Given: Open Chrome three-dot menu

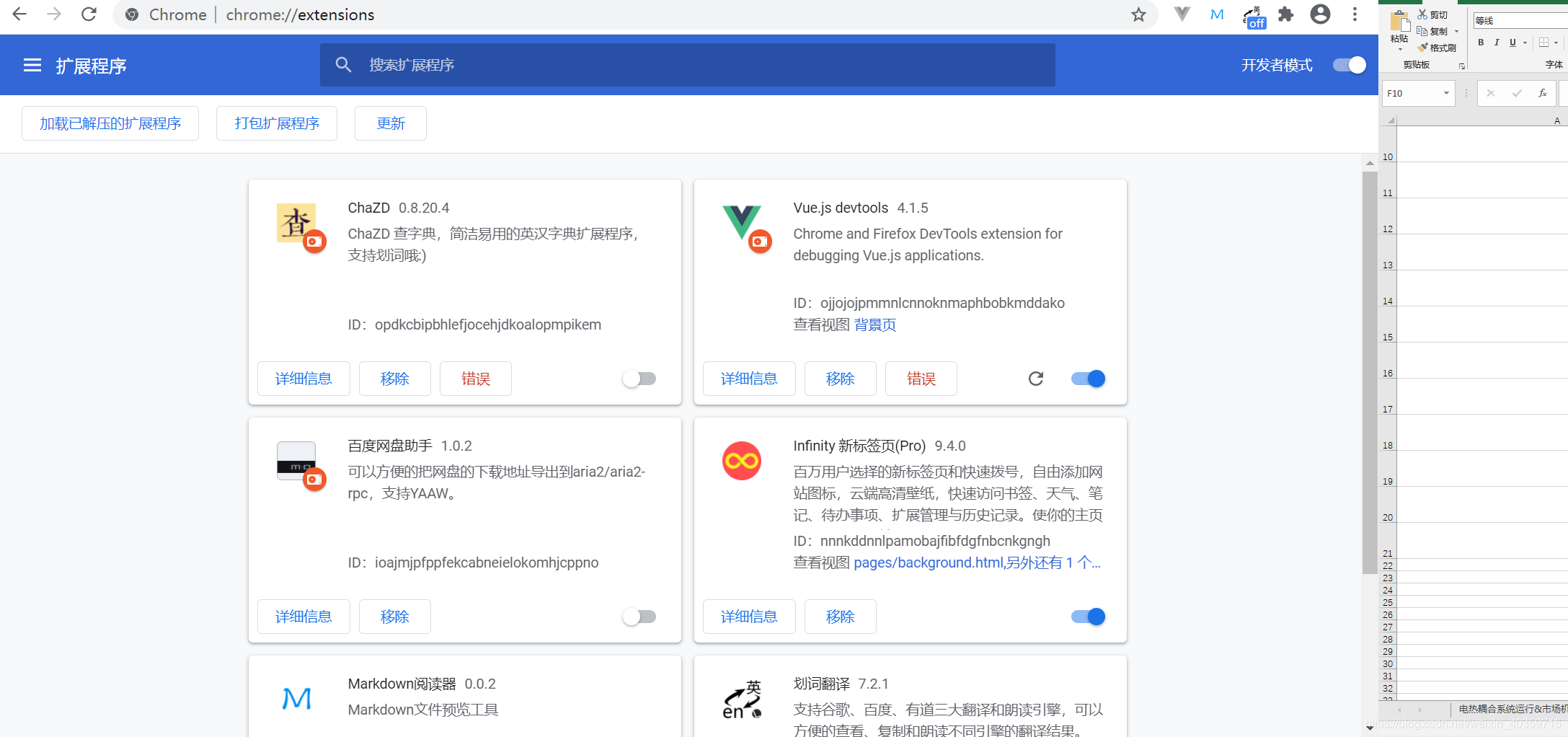Looking at the screenshot, I should point(1355,14).
